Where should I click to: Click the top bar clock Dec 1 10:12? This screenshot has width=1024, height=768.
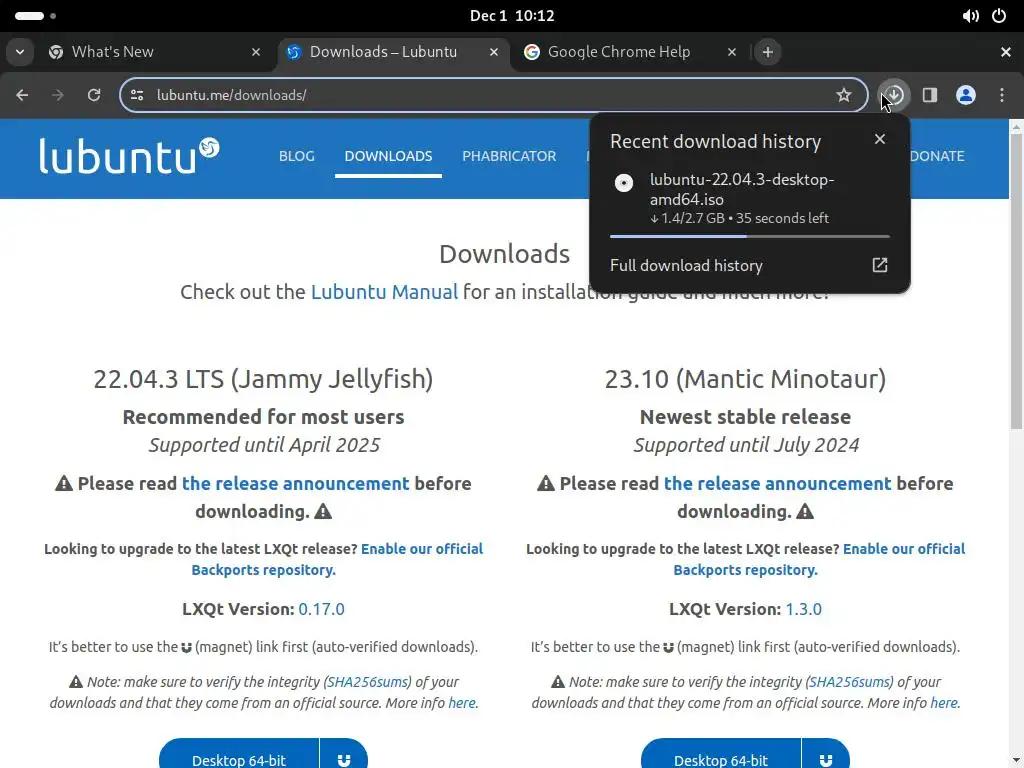pos(512,16)
